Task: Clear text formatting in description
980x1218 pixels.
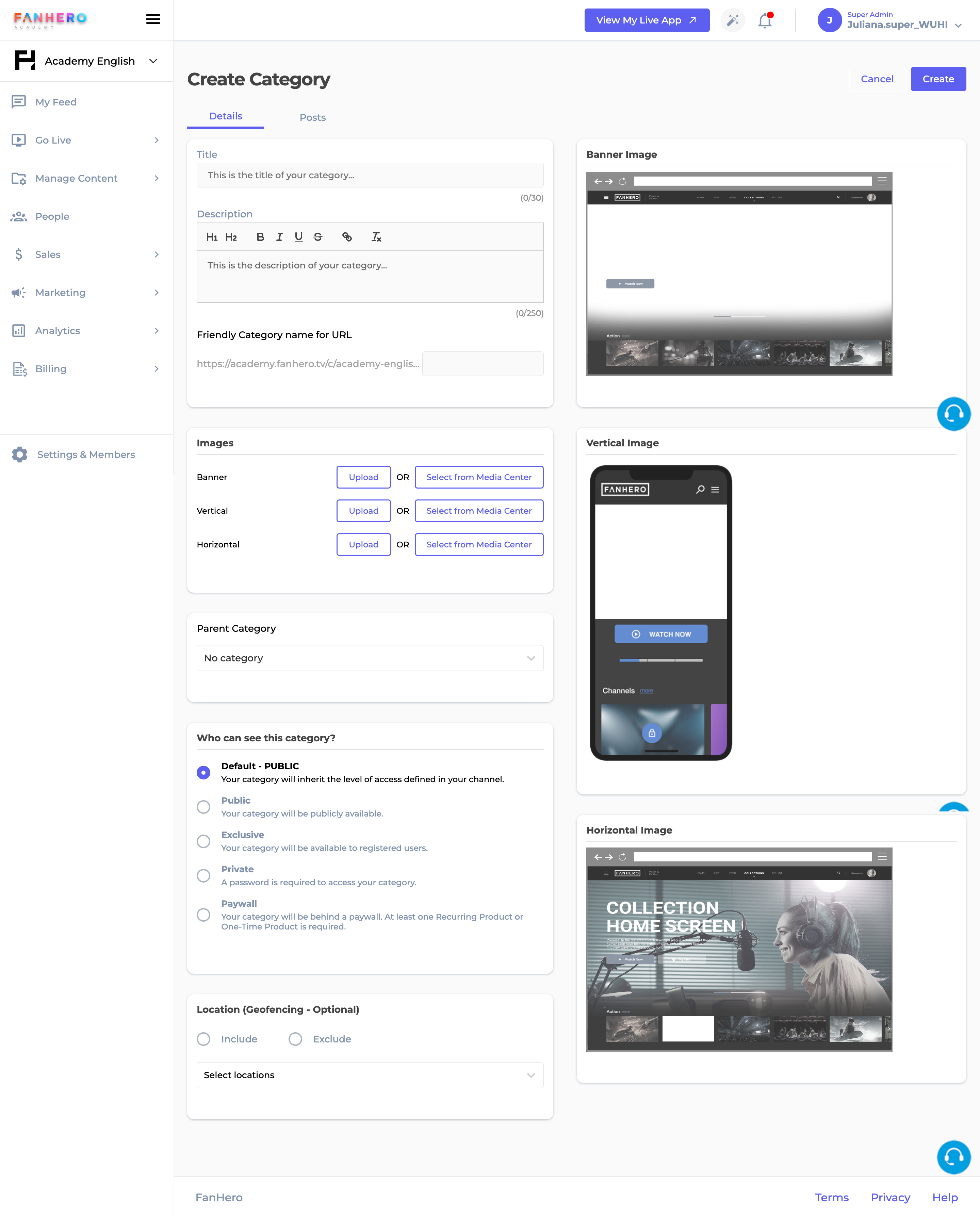Action: tap(376, 237)
